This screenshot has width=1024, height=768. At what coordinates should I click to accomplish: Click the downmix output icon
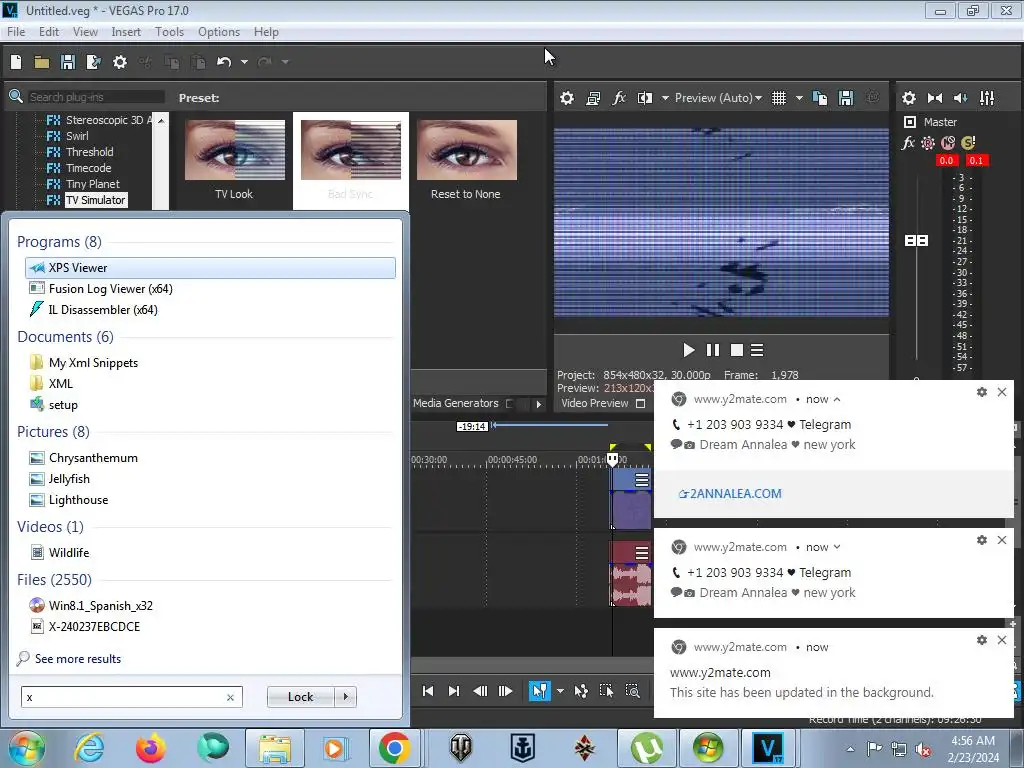[x=935, y=98]
